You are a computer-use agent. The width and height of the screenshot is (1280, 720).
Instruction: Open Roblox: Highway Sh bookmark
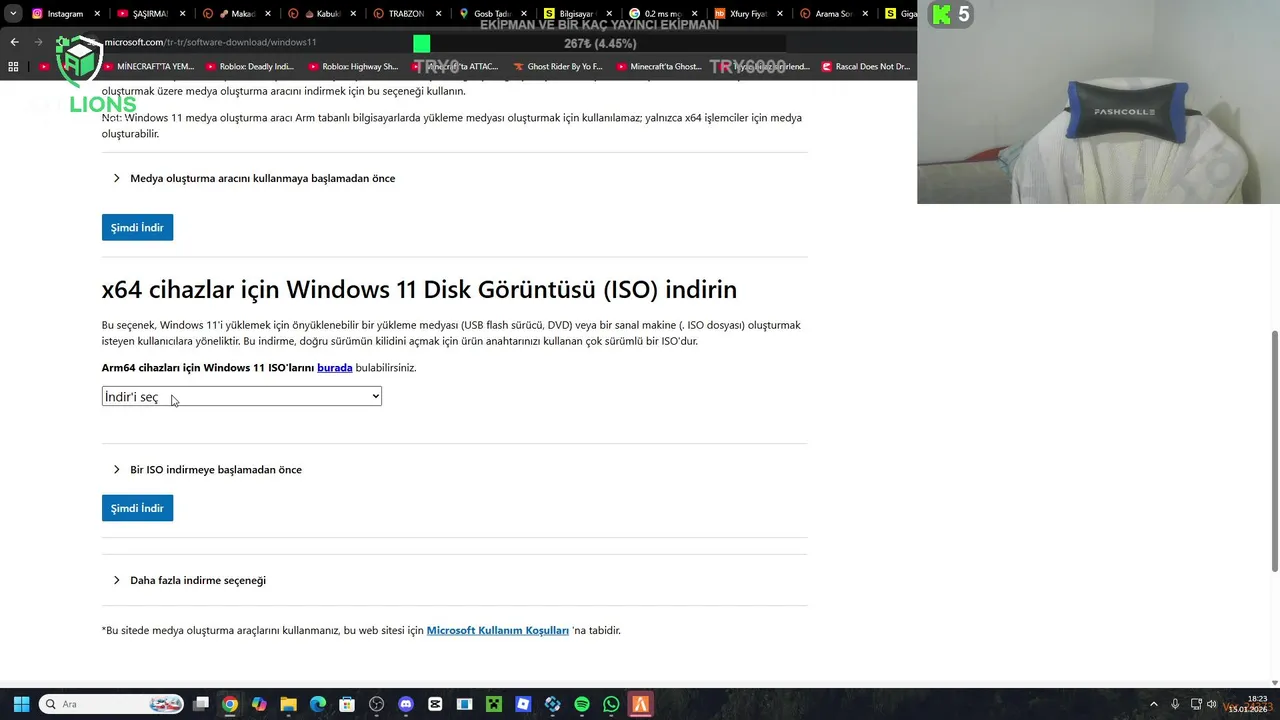pos(352,67)
